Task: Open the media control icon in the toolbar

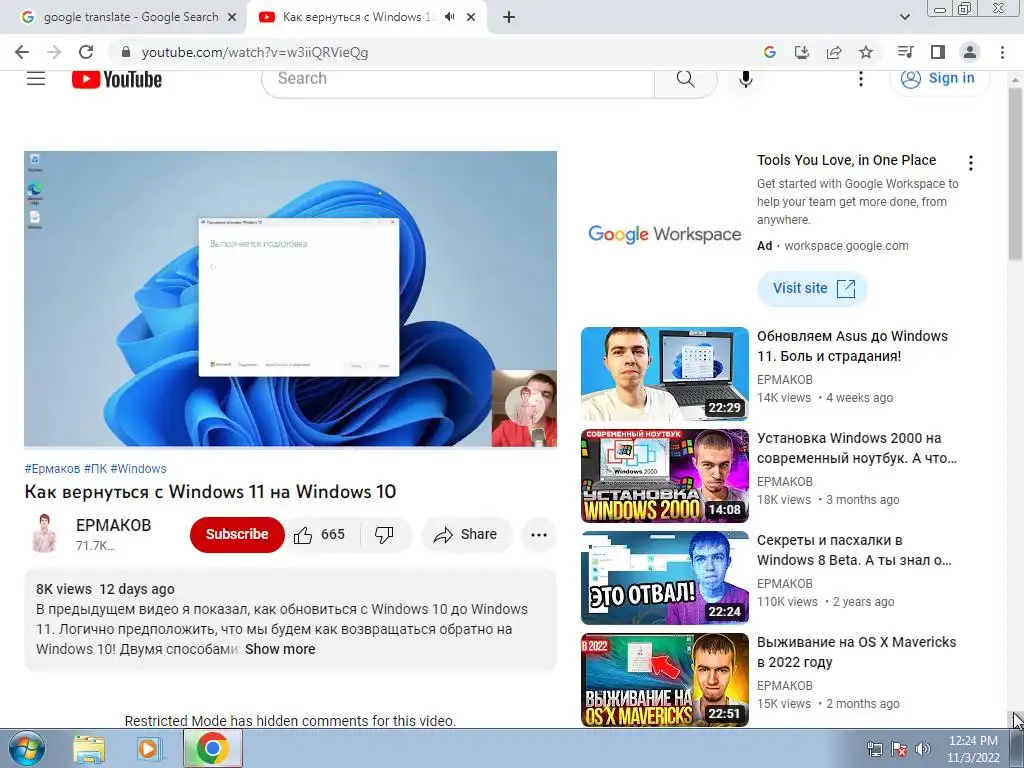Action: 905,52
